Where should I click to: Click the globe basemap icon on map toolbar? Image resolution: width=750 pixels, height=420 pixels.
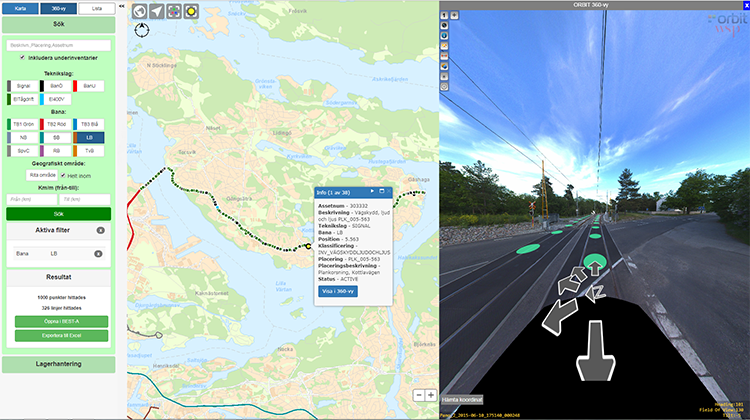pyautogui.click(x=140, y=12)
